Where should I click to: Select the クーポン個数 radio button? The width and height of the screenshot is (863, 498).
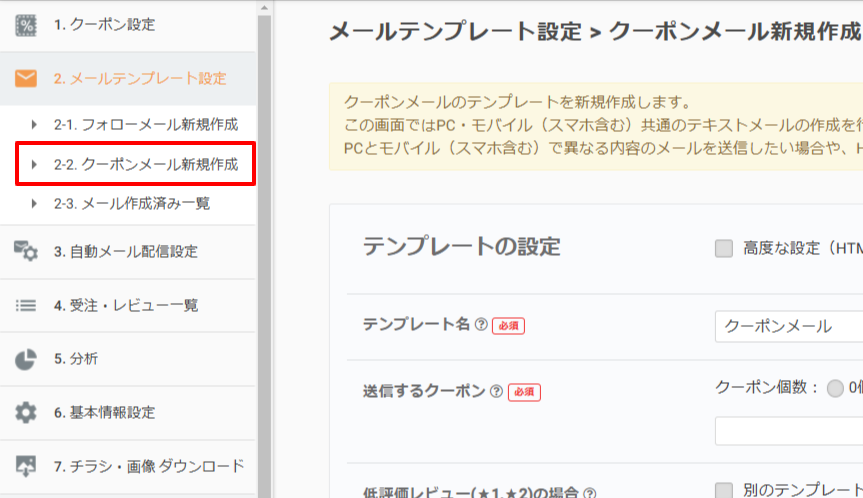(835, 388)
